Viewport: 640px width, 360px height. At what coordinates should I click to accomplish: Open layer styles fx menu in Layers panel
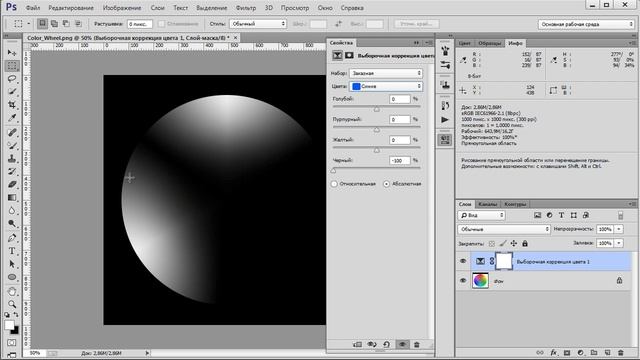(x=553, y=353)
